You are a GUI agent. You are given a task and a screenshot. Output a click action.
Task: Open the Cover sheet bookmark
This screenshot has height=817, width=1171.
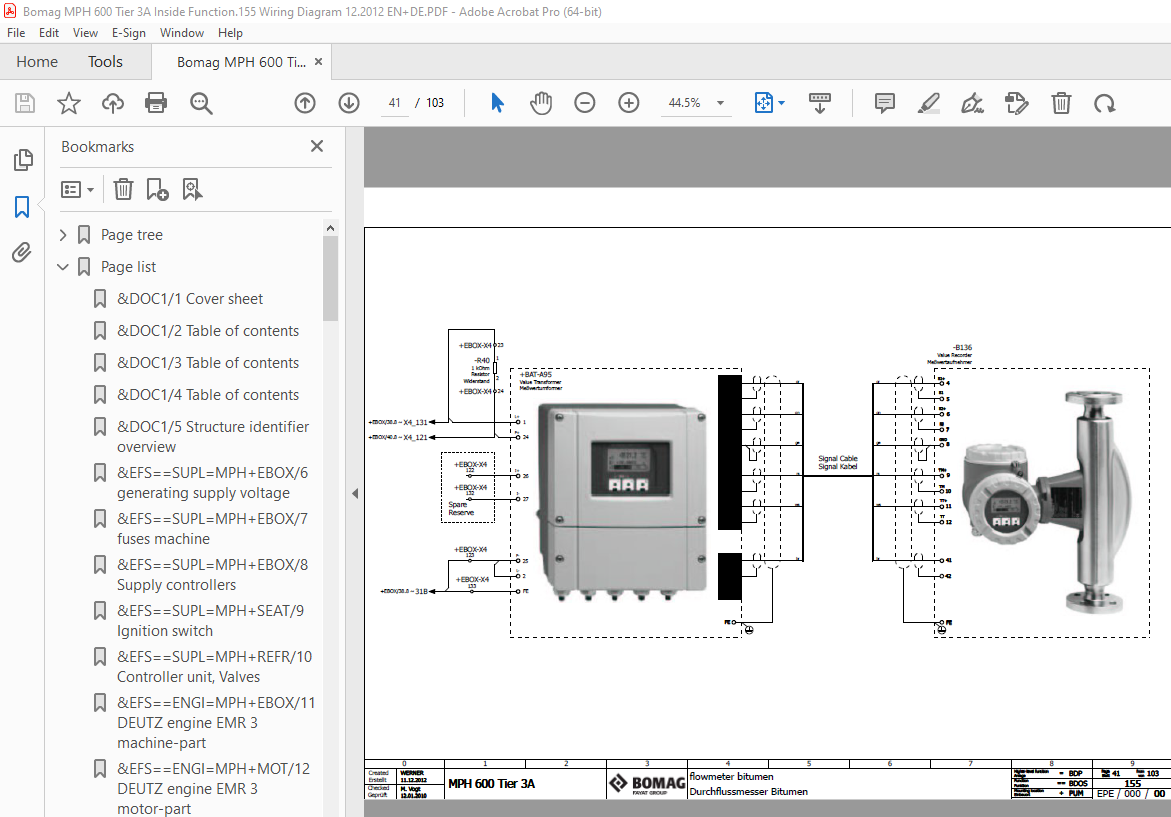tap(190, 299)
